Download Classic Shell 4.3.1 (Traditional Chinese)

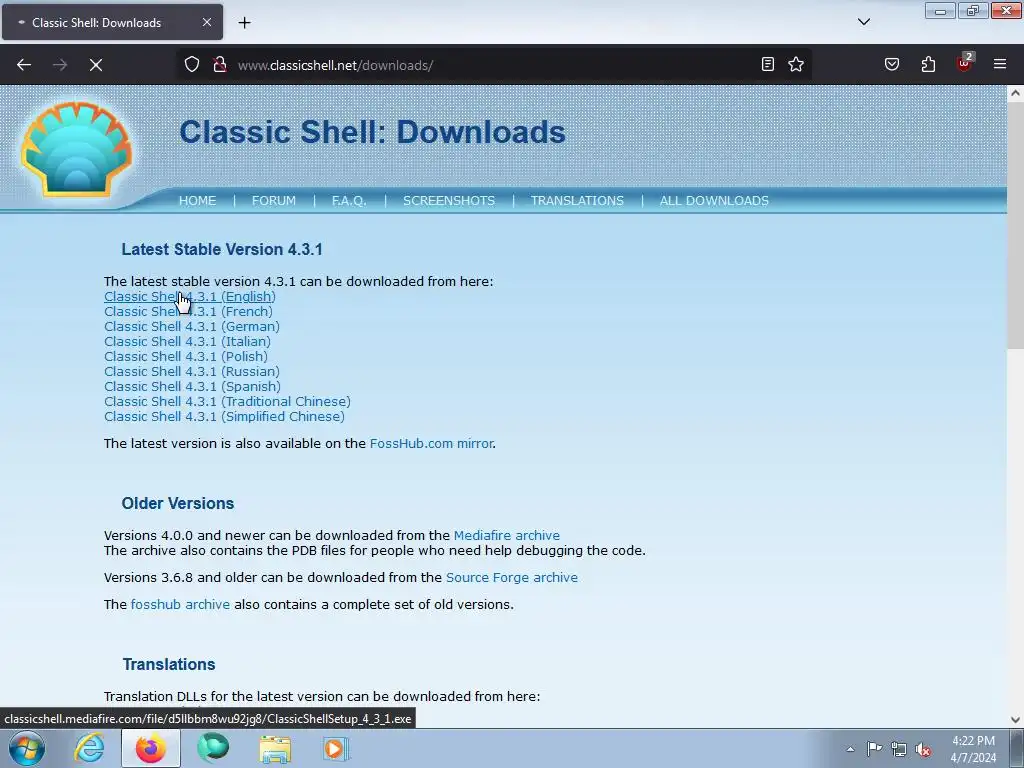pos(227,402)
